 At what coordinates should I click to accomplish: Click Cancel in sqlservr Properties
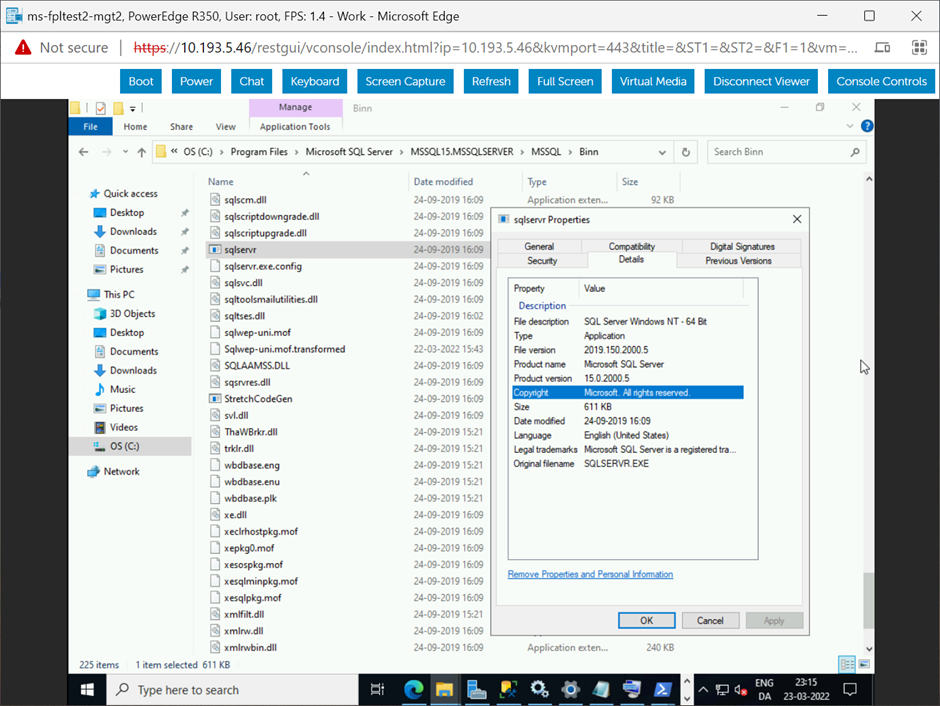point(710,620)
